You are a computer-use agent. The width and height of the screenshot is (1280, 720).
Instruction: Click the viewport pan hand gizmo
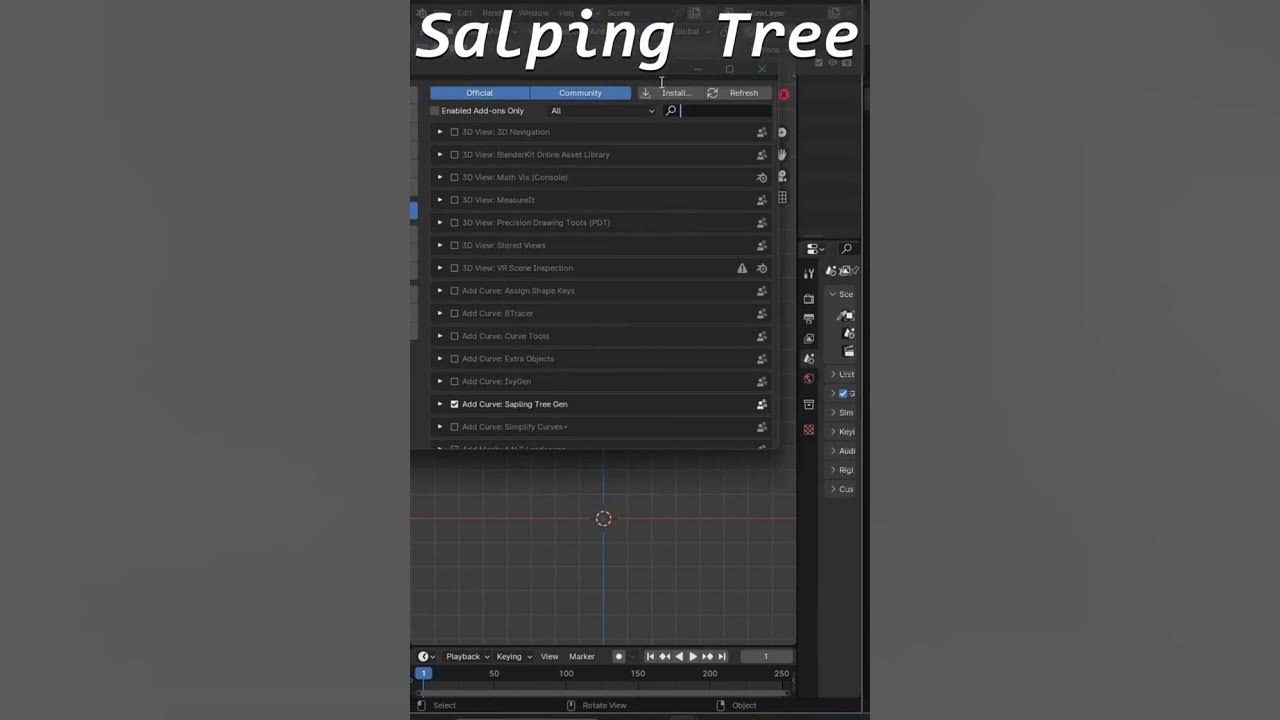tap(782, 155)
